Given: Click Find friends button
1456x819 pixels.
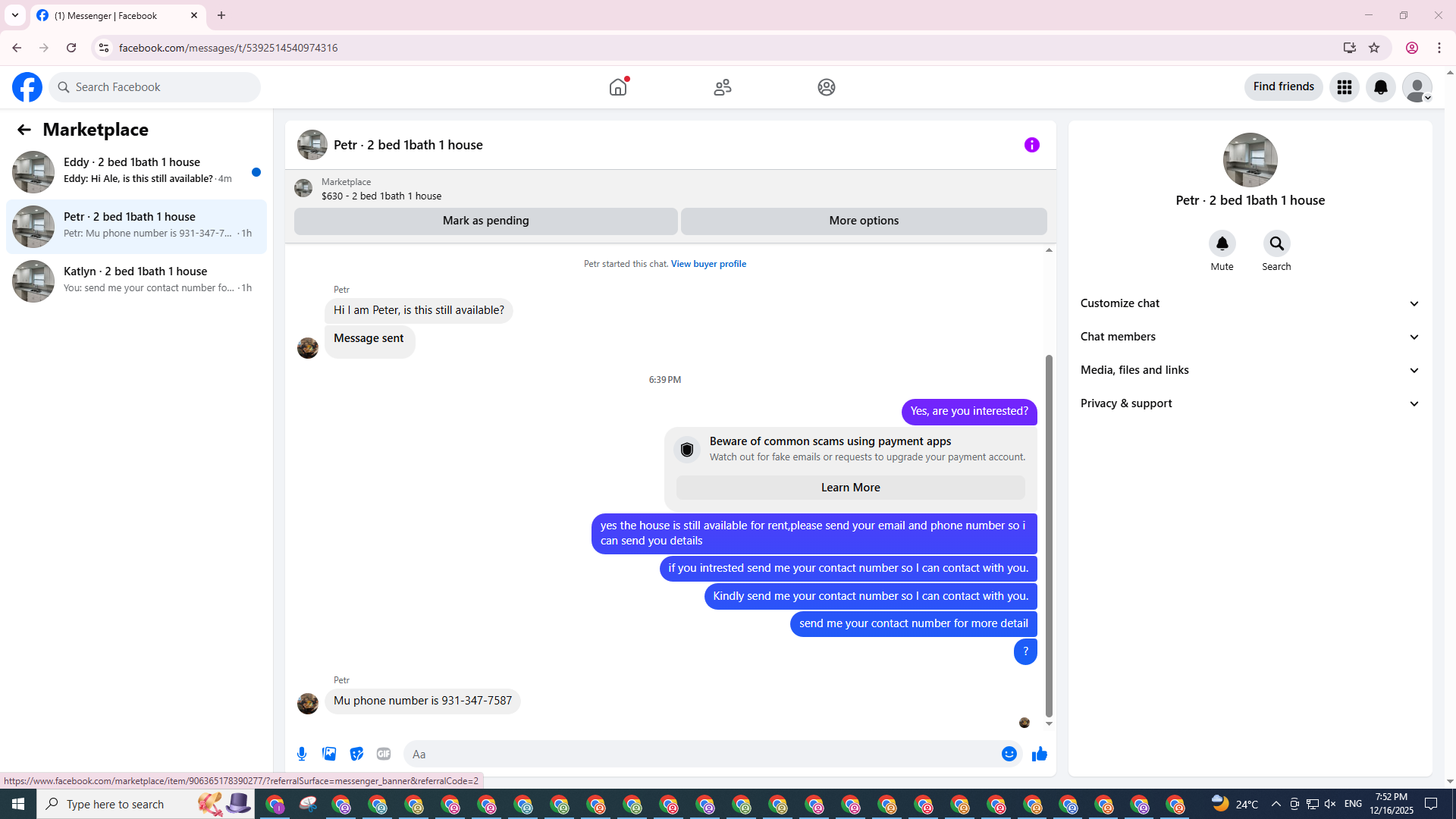Looking at the screenshot, I should pyautogui.click(x=1283, y=86).
